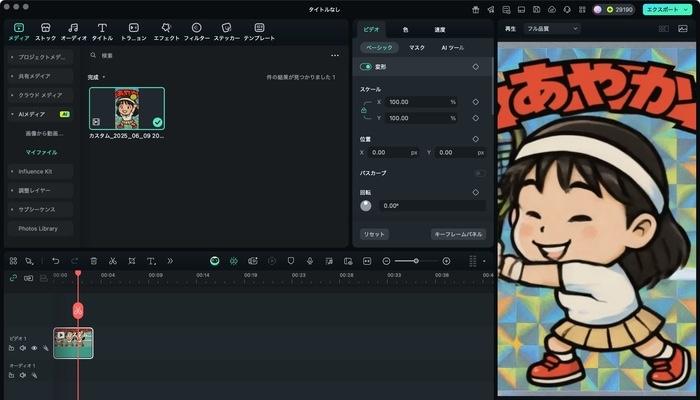Add keyframe for 位置 diamond
This screenshot has width=700, height=400.
(475, 139)
